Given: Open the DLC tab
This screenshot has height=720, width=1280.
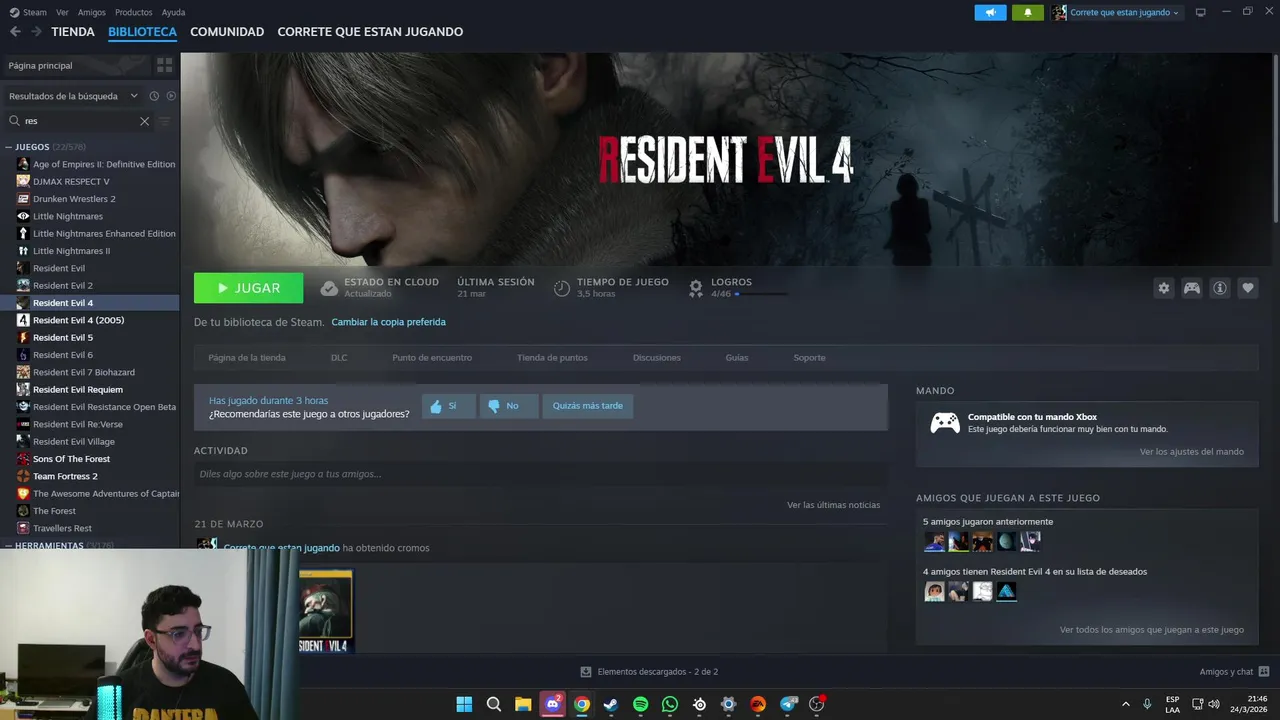Looking at the screenshot, I should 339,357.
